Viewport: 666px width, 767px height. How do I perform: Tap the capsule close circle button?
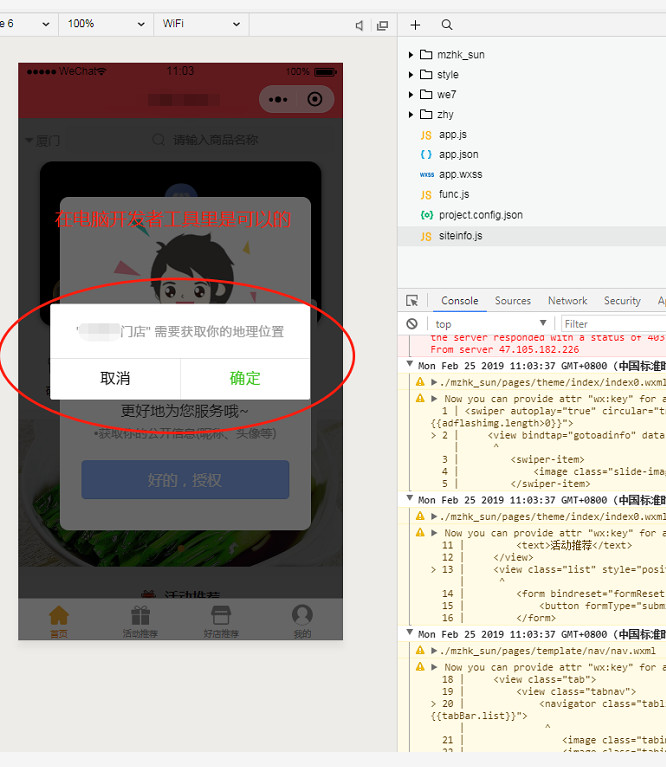point(315,99)
